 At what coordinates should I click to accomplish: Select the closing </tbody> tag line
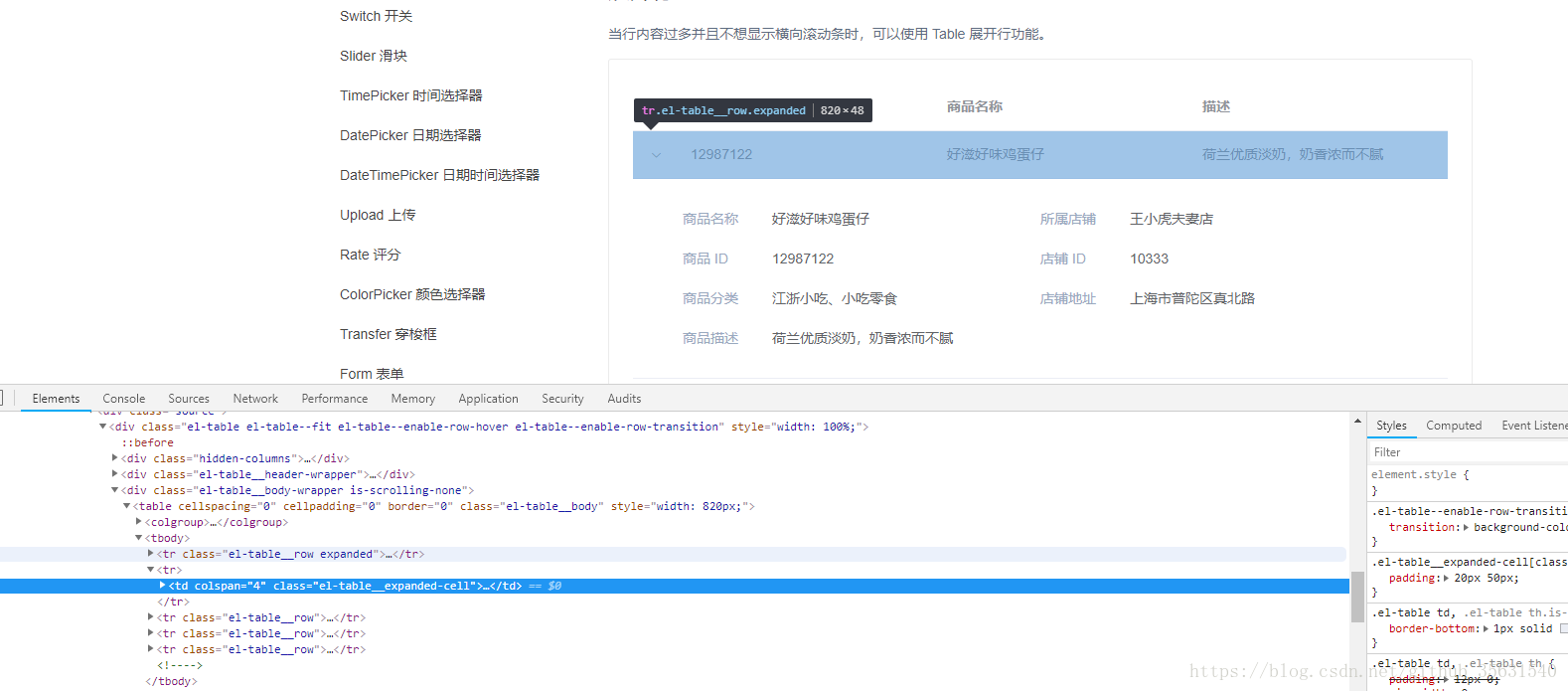pyautogui.click(x=171, y=681)
